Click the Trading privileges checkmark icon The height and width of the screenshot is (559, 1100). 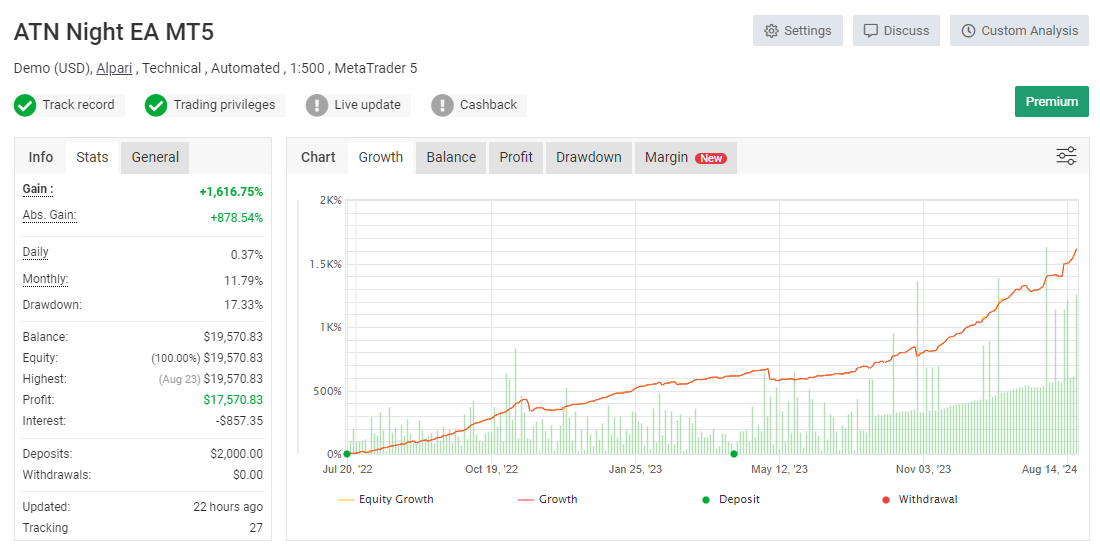tap(156, 105)
